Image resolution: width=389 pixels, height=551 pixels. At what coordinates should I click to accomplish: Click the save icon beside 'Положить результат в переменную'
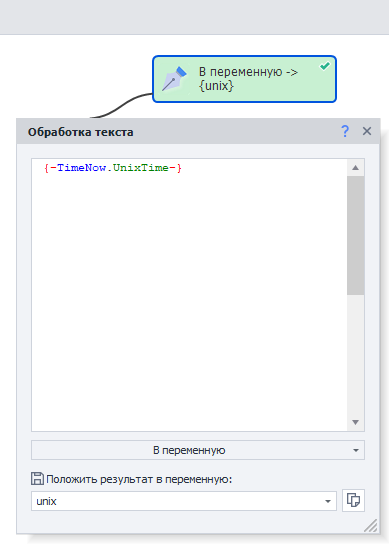click(x=37, y=479)
